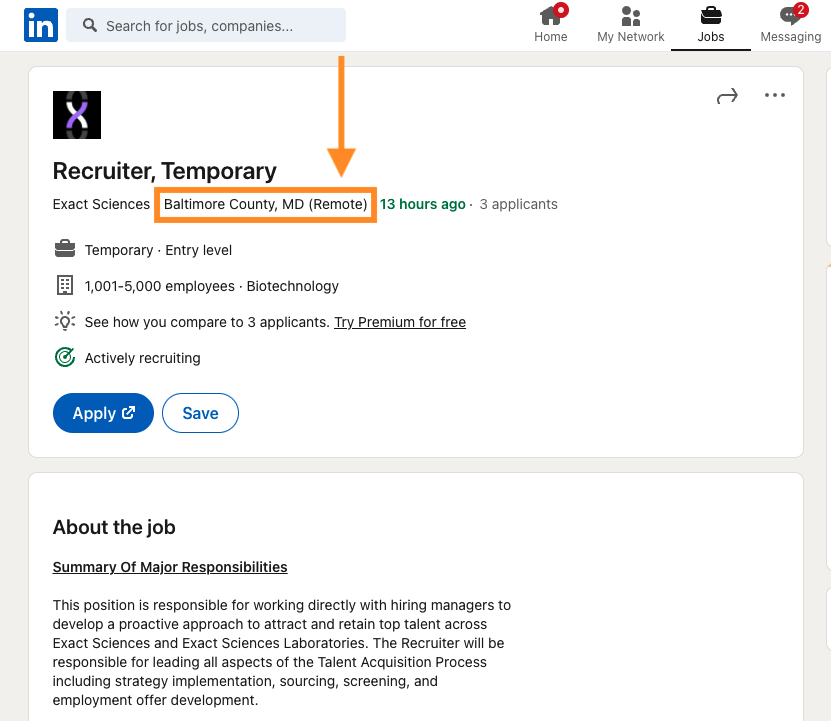Select the Jobs briefcase icon
The height and width of the screenshot is (721, 831).
711,16
